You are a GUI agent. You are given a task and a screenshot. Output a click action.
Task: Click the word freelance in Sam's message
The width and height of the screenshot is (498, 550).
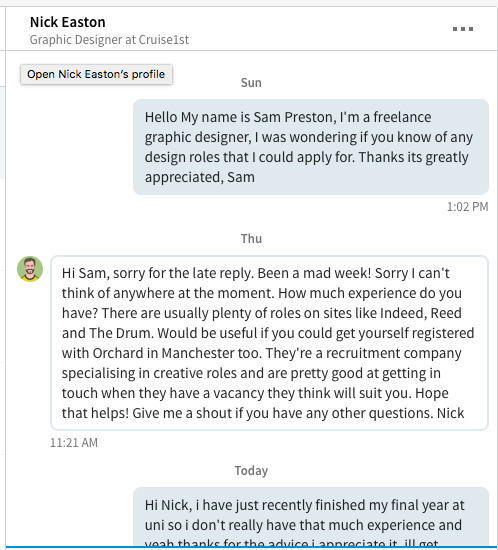pos(402,117)
